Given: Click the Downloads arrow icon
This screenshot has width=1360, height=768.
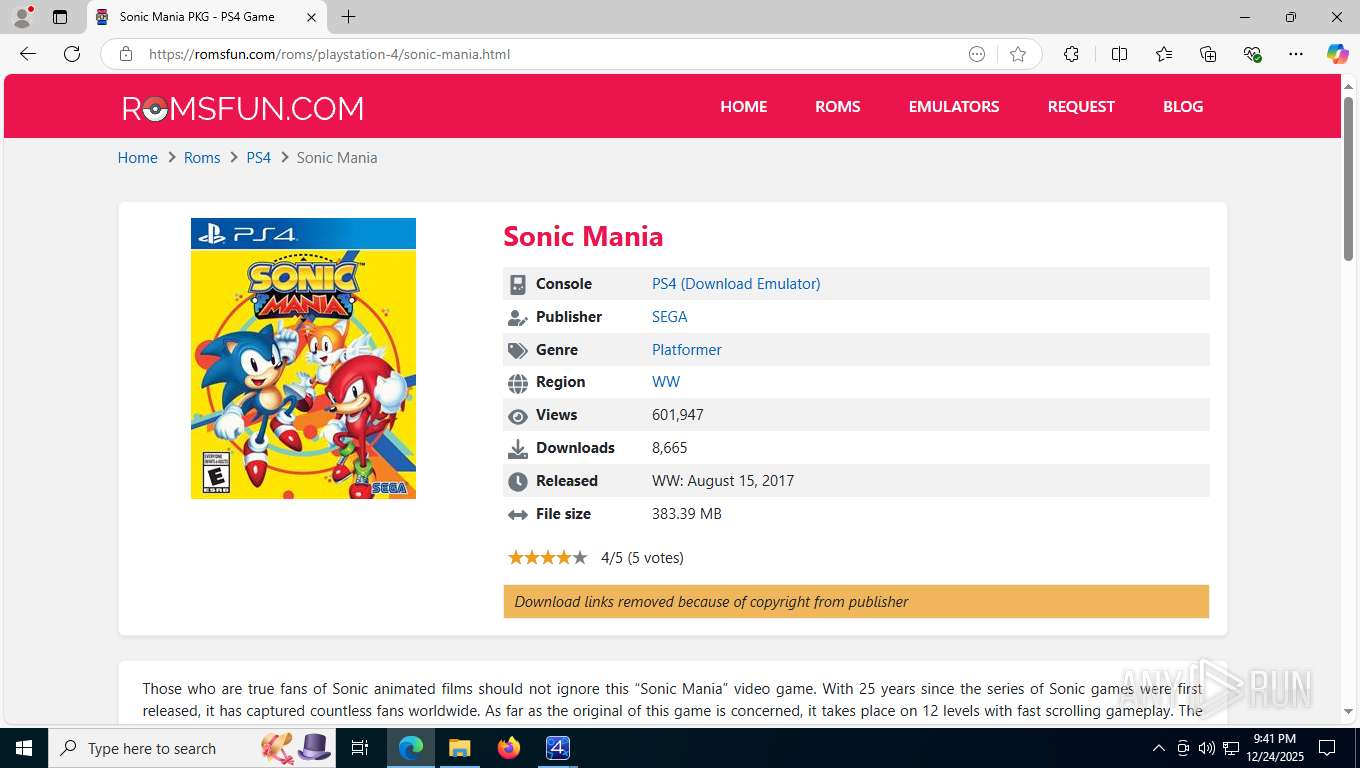Looking at the screenshot, I should 517,449.
